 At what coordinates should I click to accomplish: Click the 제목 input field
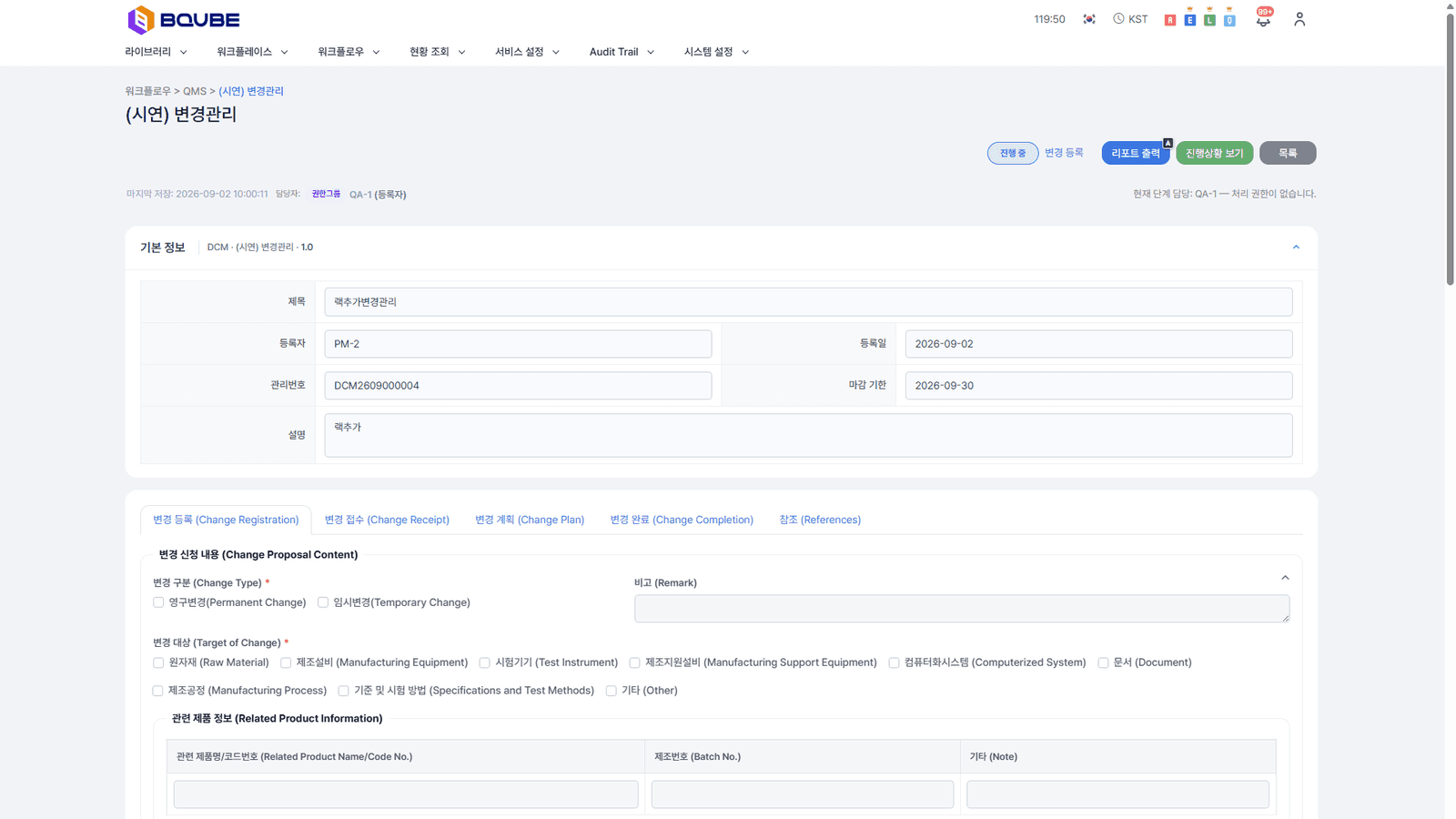(x=808, y=302)
